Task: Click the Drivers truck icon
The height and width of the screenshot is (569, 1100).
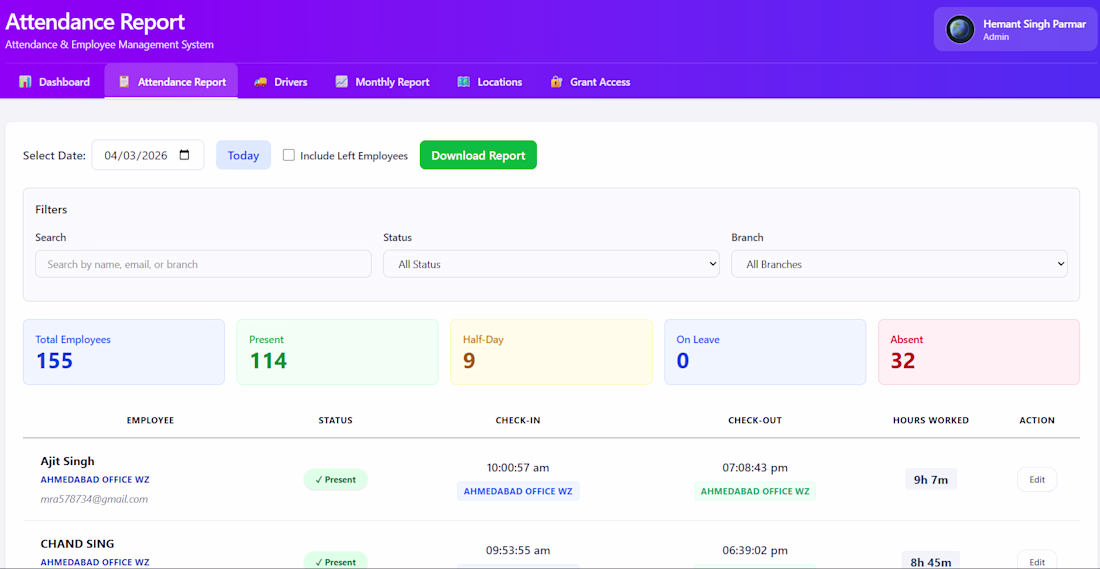Action: (260, 82)
